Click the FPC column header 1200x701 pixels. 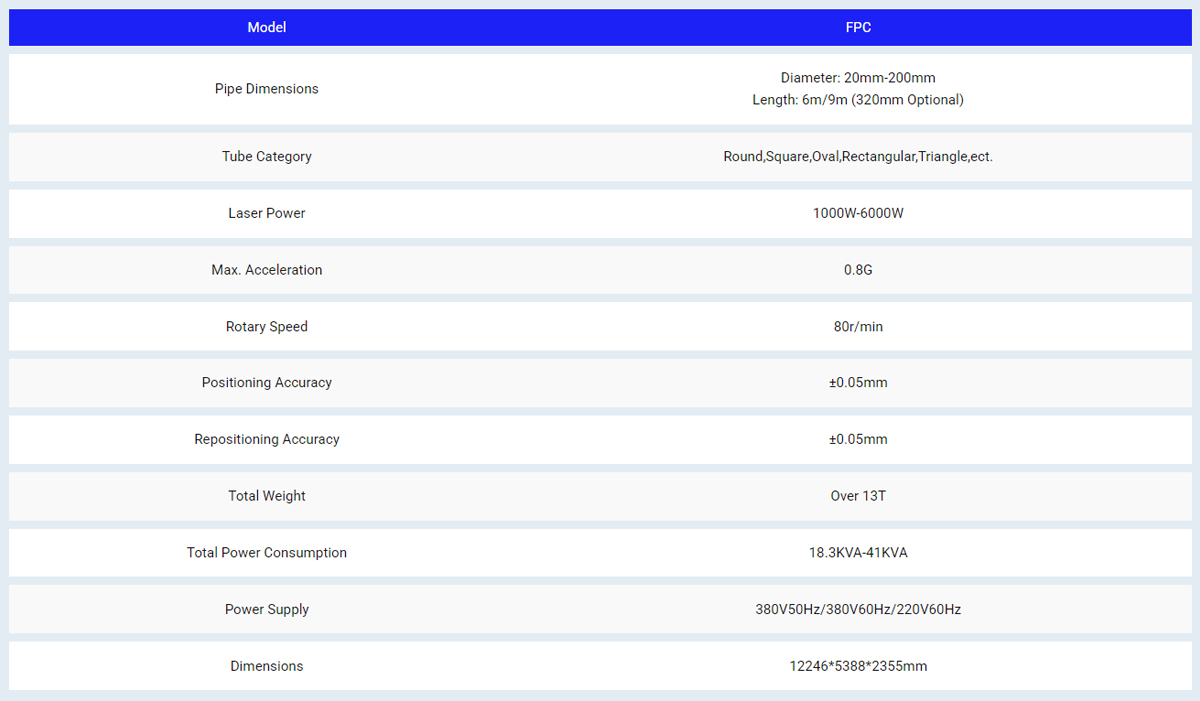858,28
